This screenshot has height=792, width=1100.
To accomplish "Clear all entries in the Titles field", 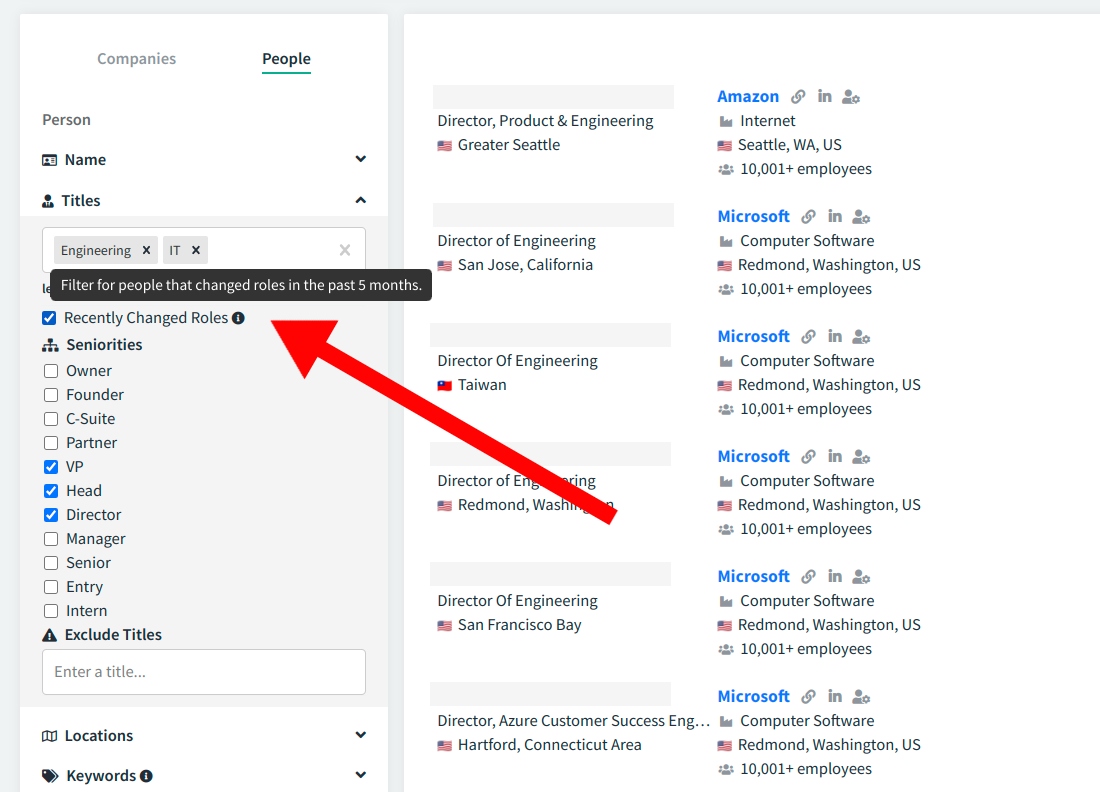I will point(344,250).
